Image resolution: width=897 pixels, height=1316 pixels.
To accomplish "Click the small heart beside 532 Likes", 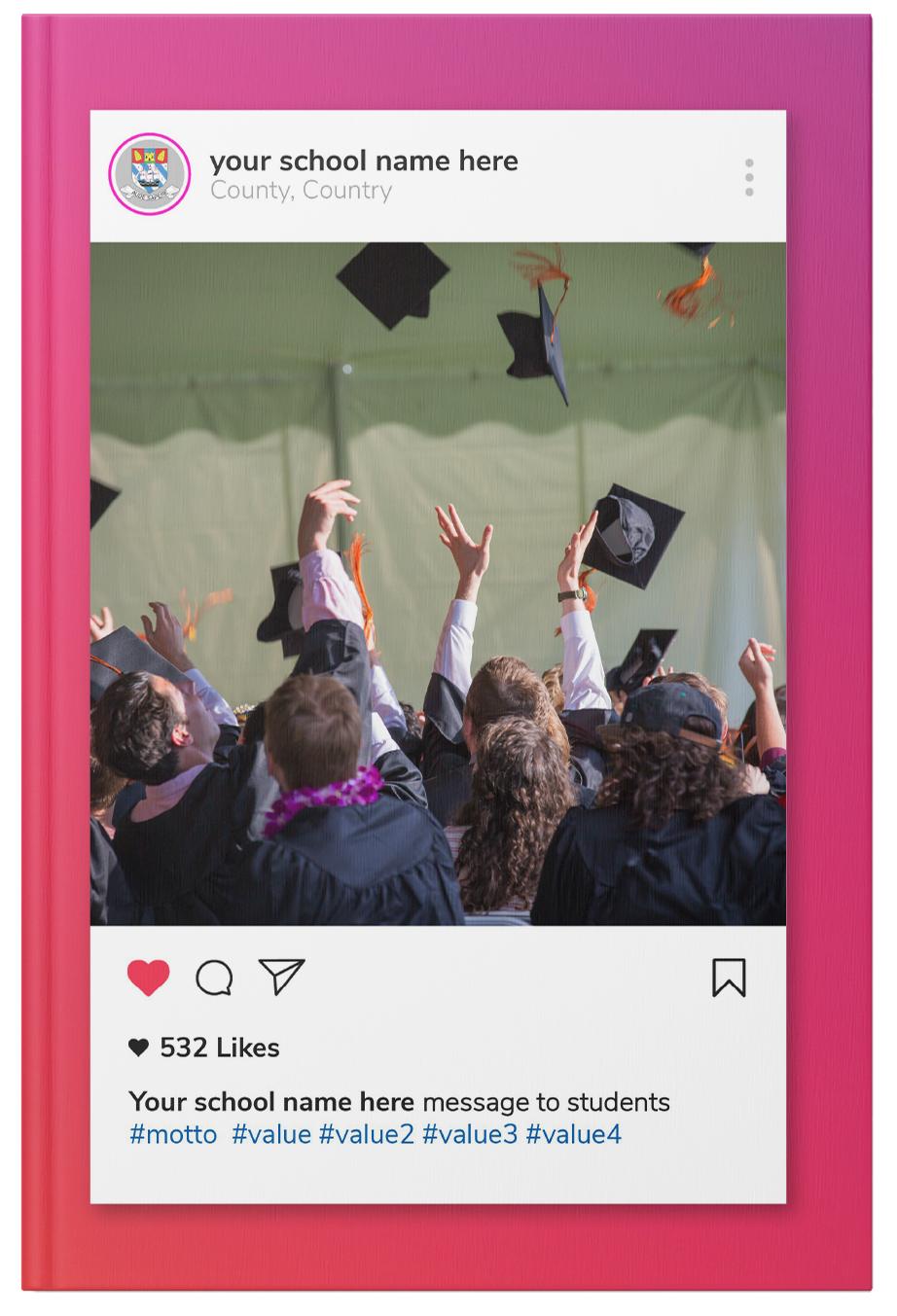I will (139, 1048).
